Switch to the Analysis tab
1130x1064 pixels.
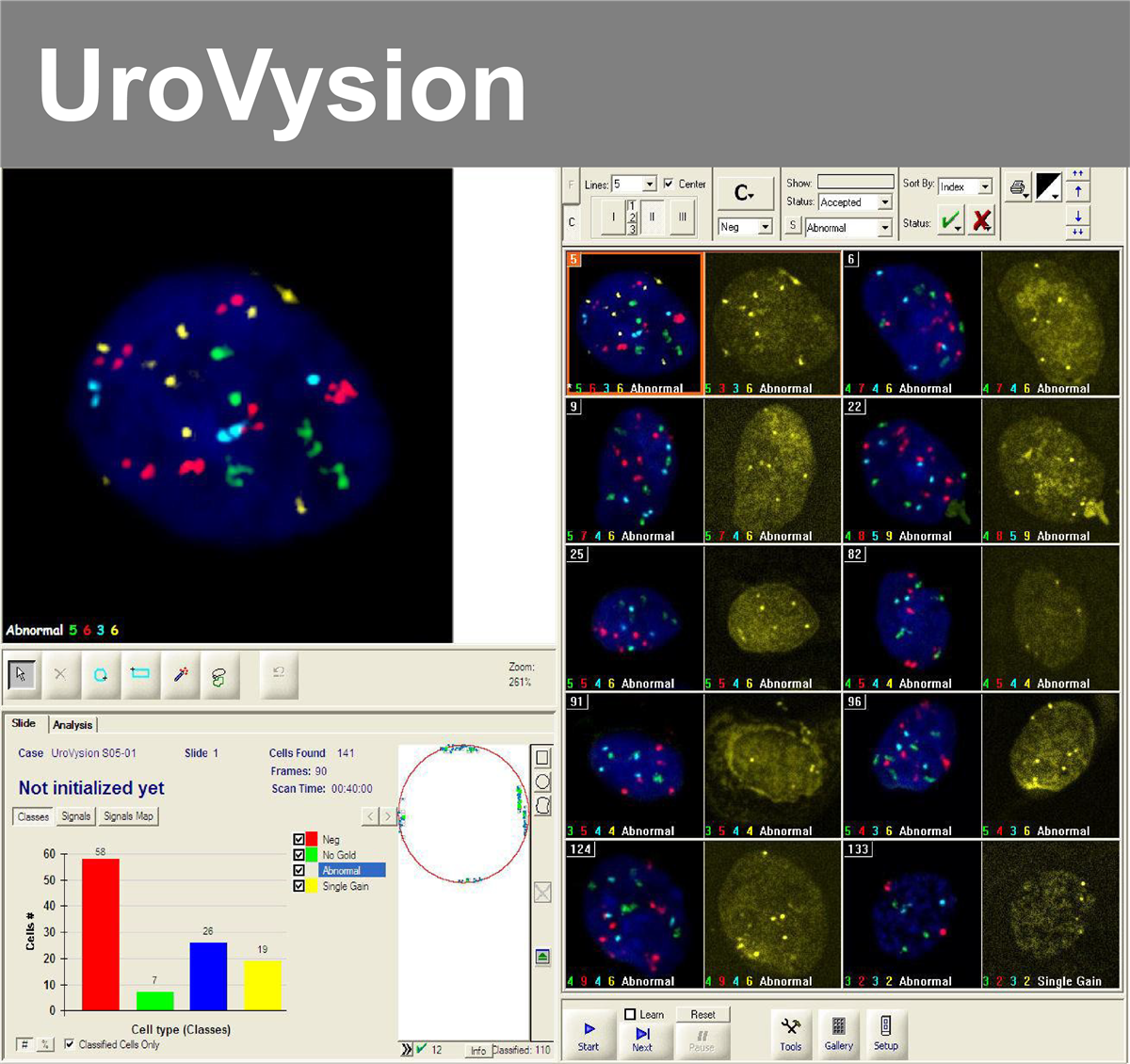(x=73, y=724)
